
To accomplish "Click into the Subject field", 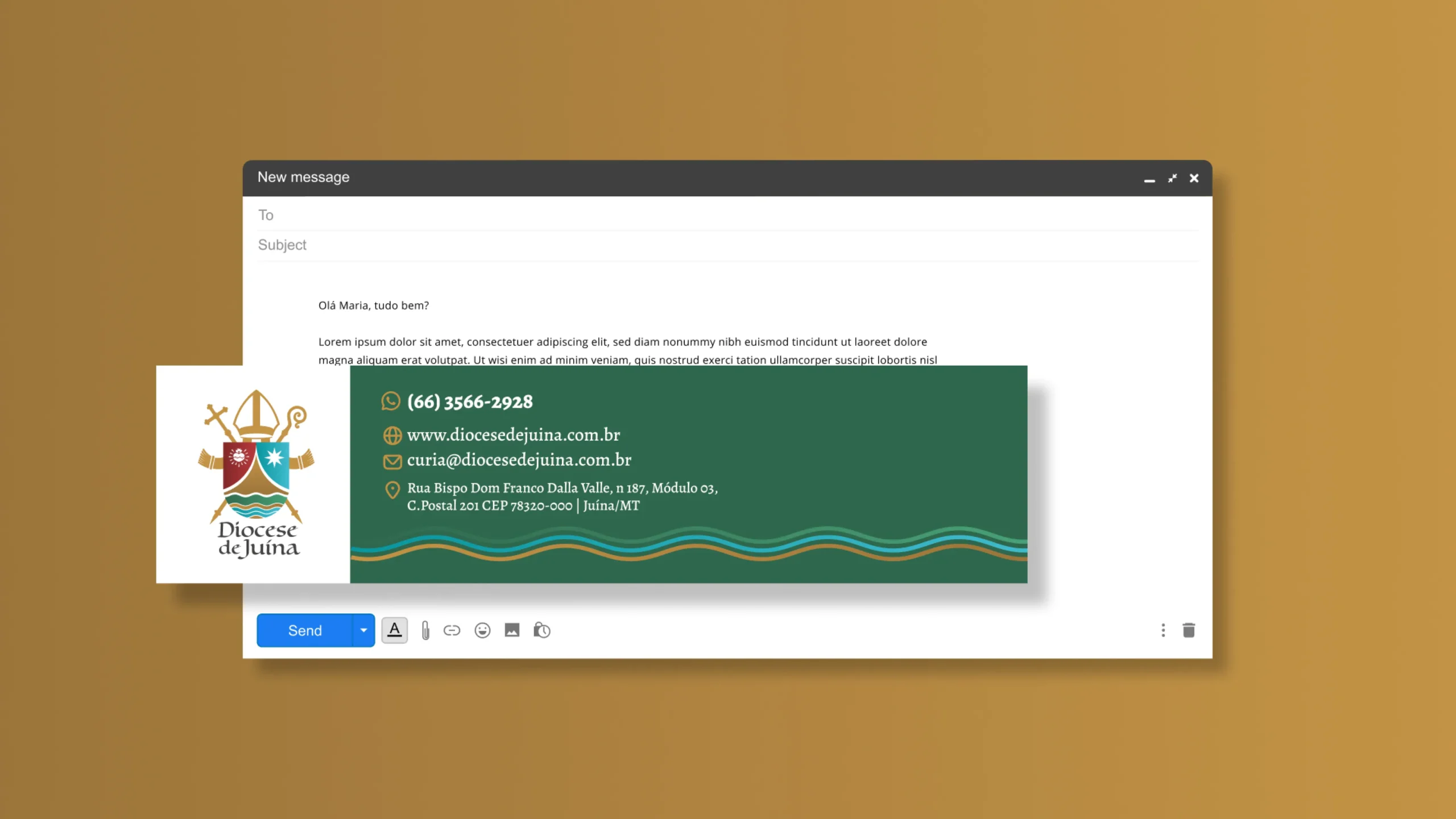I will (x=728, y=245).
